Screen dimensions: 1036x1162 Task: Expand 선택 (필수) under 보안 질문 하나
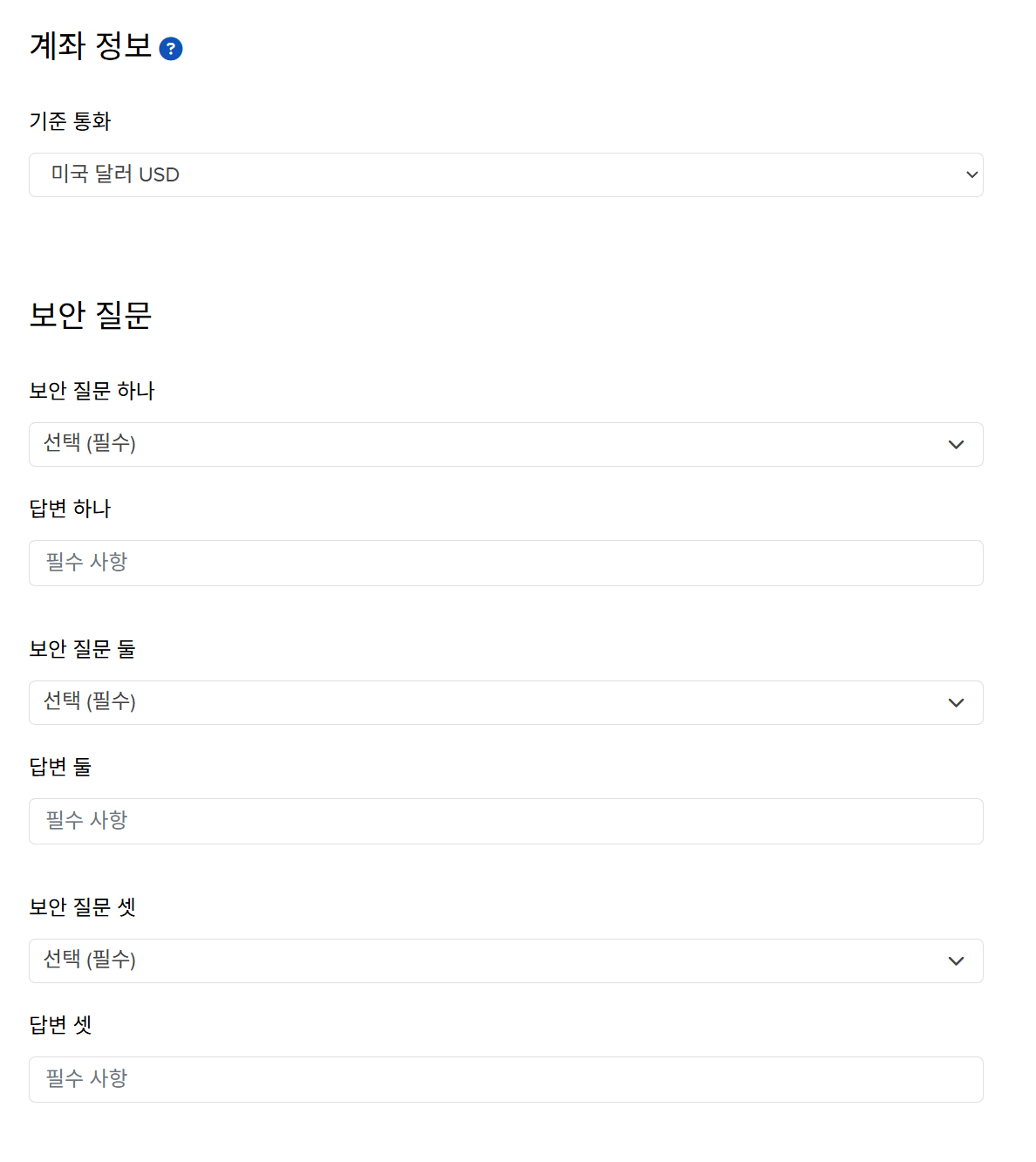506,445
